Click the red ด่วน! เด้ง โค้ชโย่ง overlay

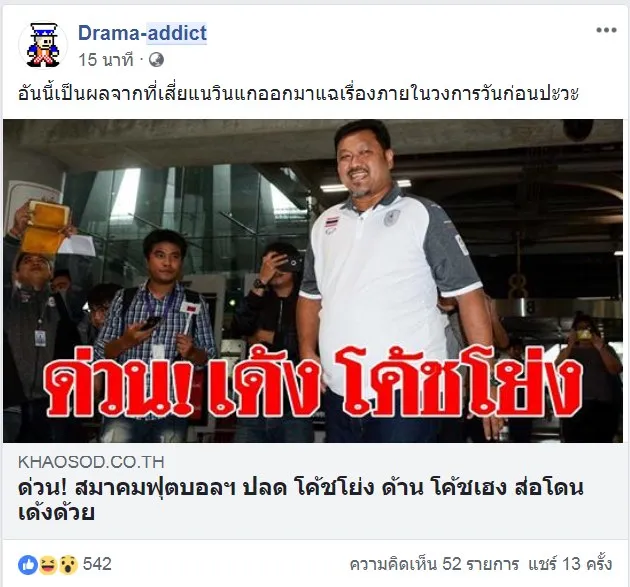[x=313, y=384]
